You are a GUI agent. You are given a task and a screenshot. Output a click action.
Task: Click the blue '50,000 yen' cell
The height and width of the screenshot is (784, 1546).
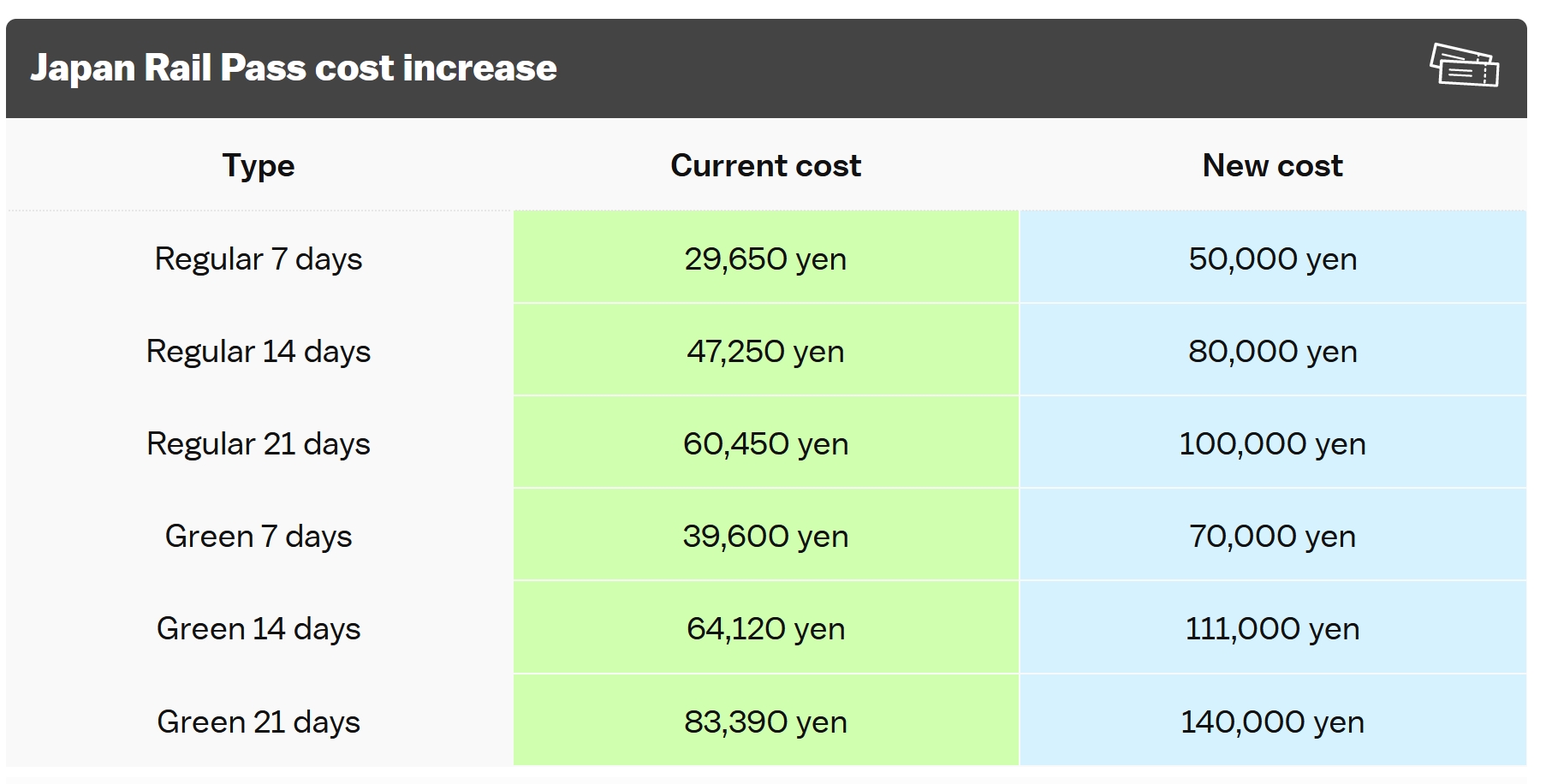(x=1272, y=258)
